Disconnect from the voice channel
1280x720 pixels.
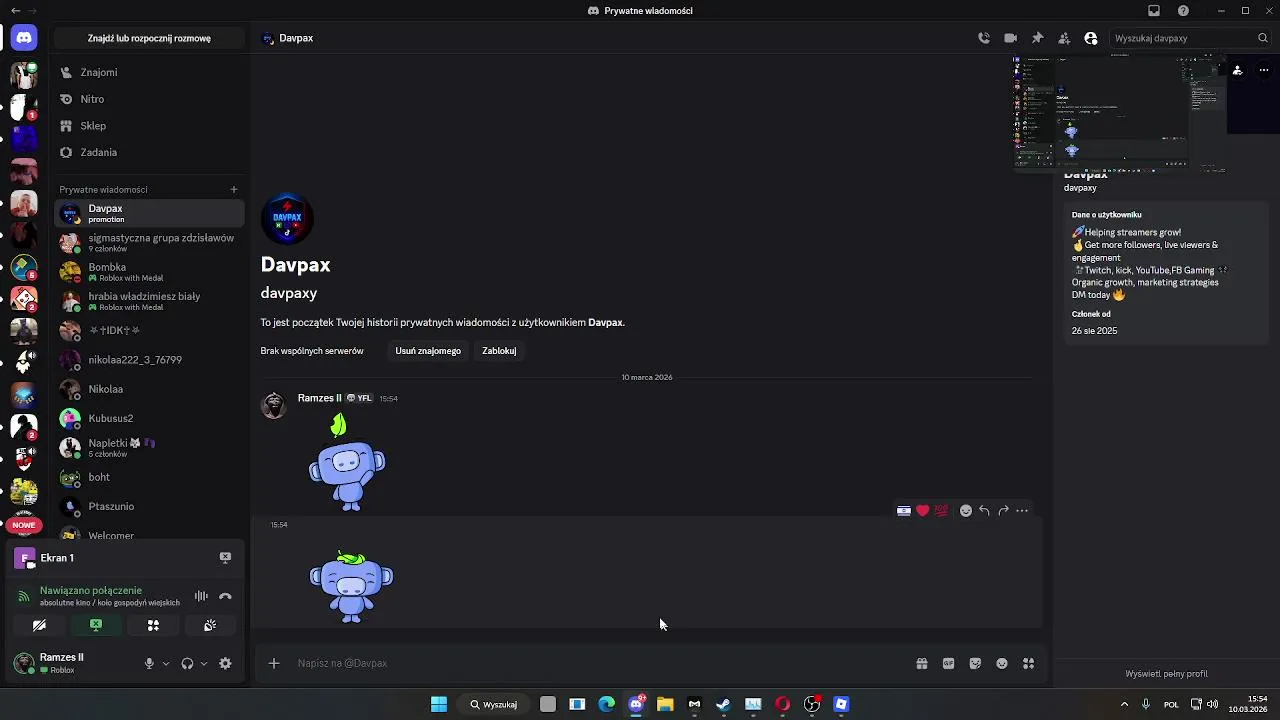click(x=225, y=596)
